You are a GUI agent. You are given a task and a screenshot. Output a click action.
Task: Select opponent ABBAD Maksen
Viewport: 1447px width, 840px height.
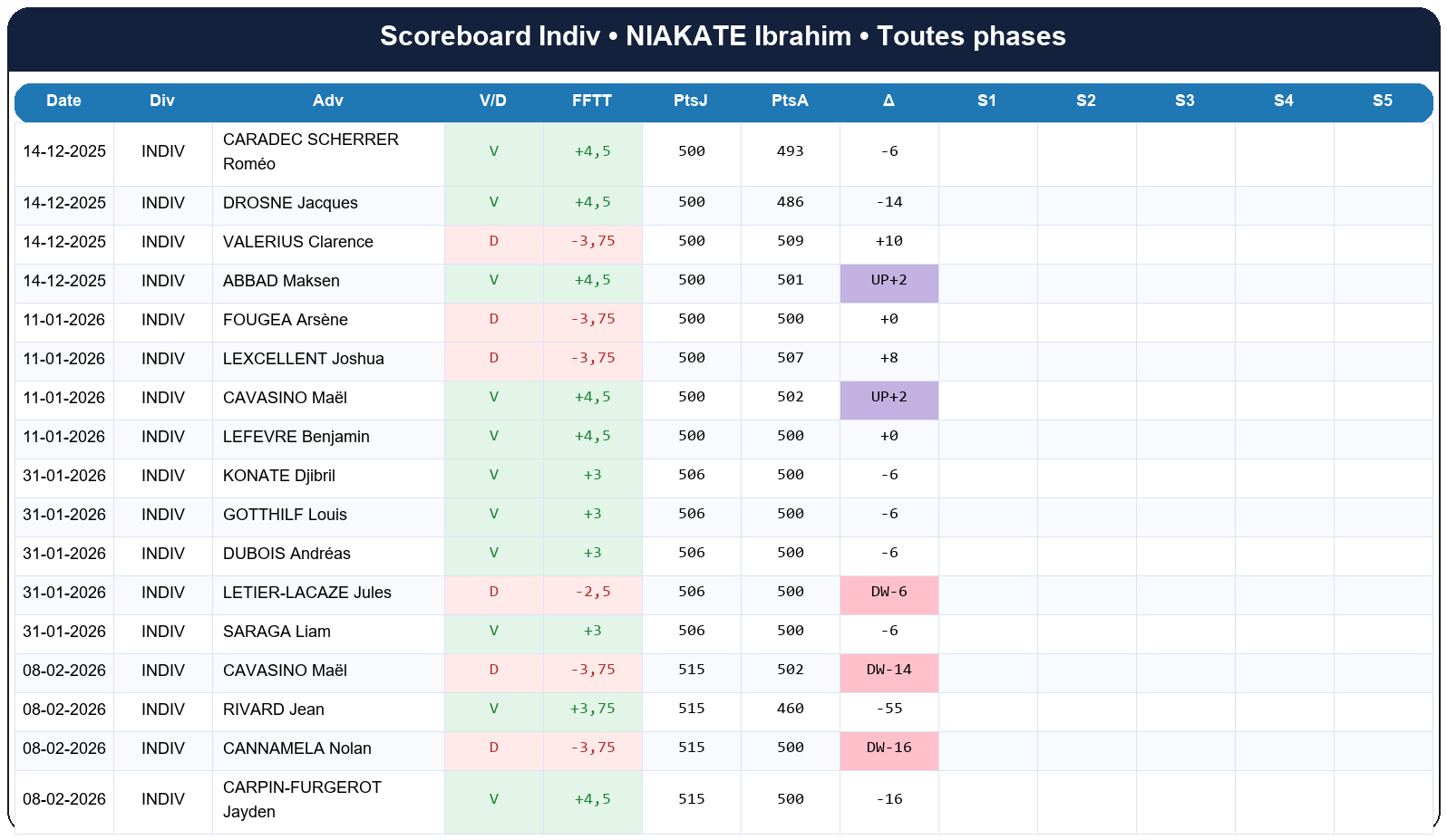coord(281,281)
